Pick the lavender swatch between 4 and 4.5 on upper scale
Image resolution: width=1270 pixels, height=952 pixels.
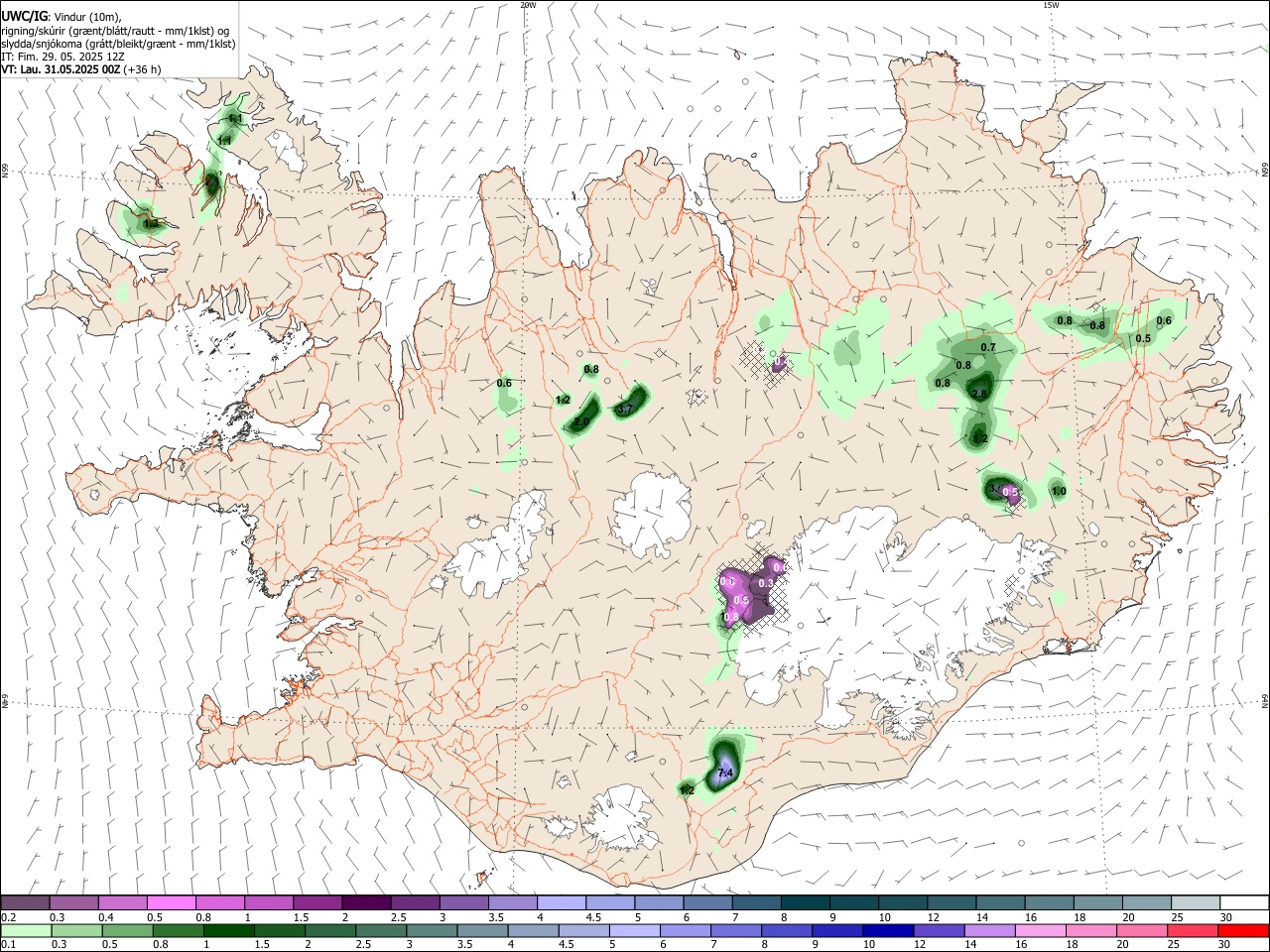point(562,902)
